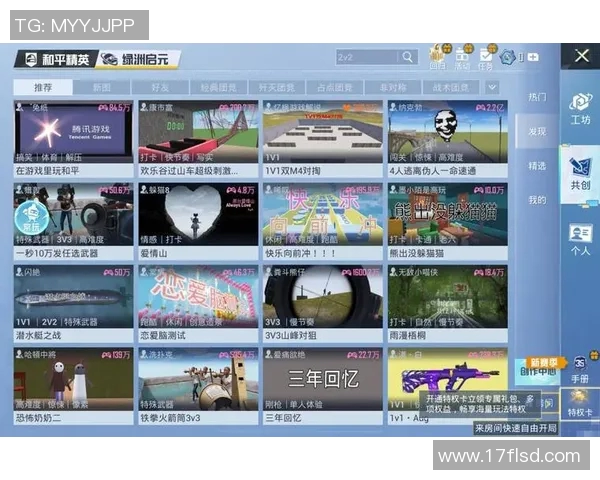Open the 创作中心 button
The height and width of the screenshot is (480, 600).
pyautogui.click(x=538, y=371)
